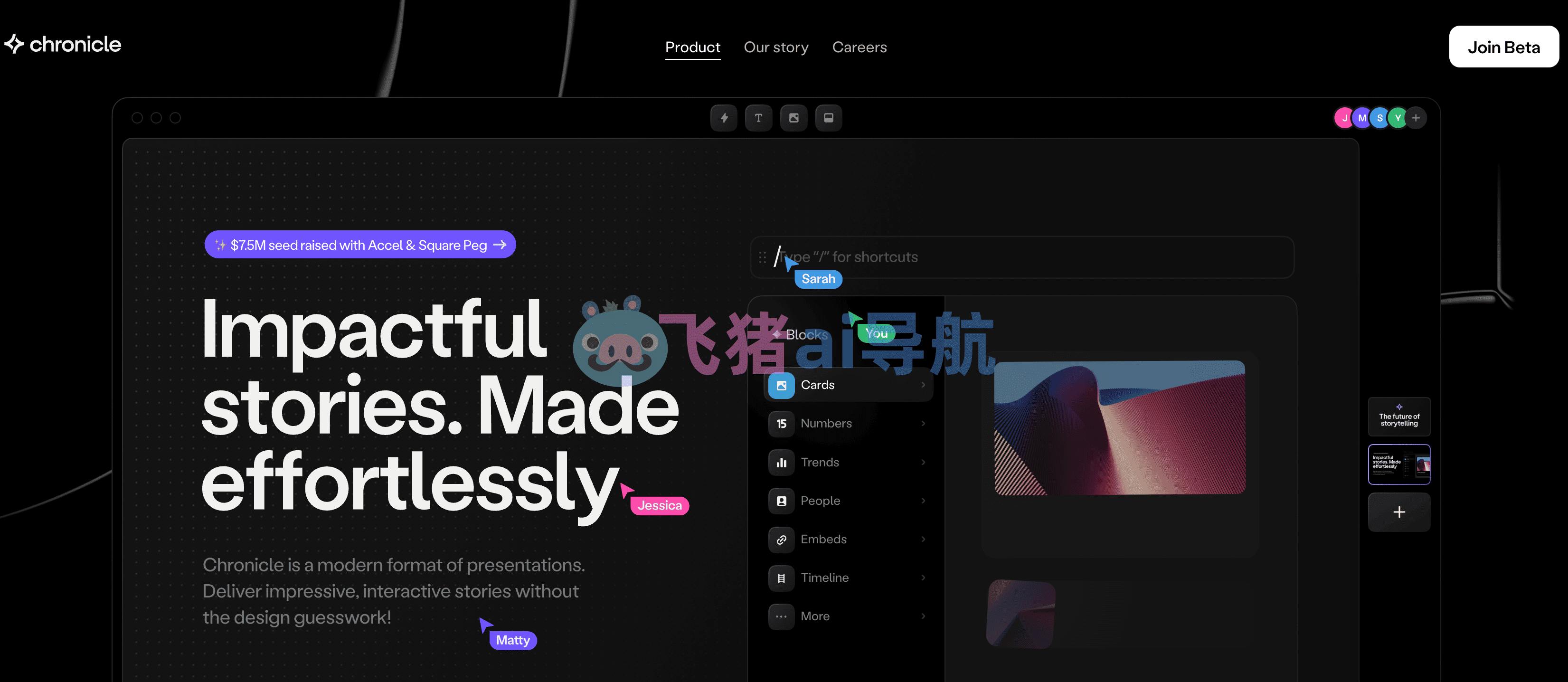This screenshot has height=682, width=1568.
Task: Expand the People submenu chevron
Action: tap(923, 501)
